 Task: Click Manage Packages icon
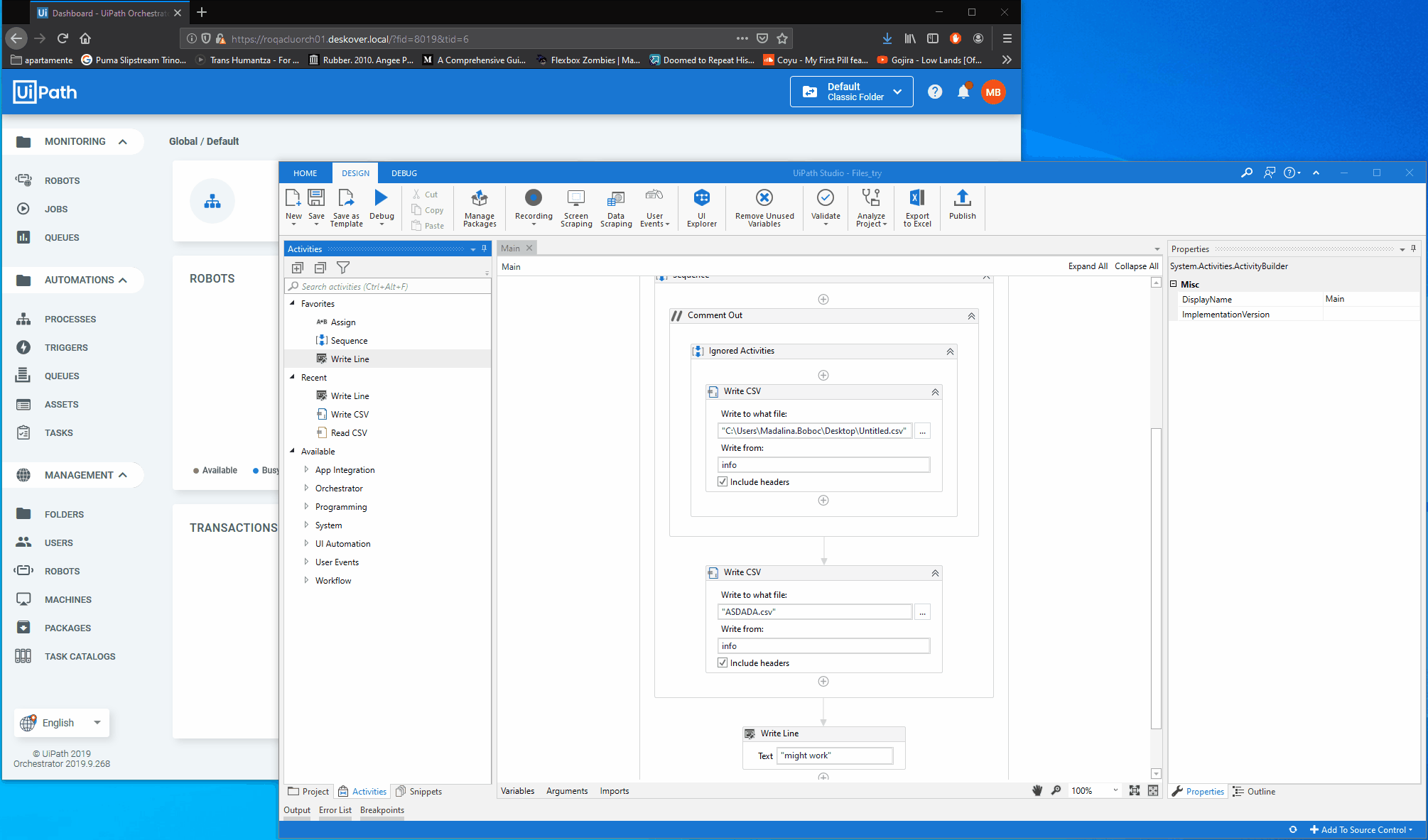480,199
